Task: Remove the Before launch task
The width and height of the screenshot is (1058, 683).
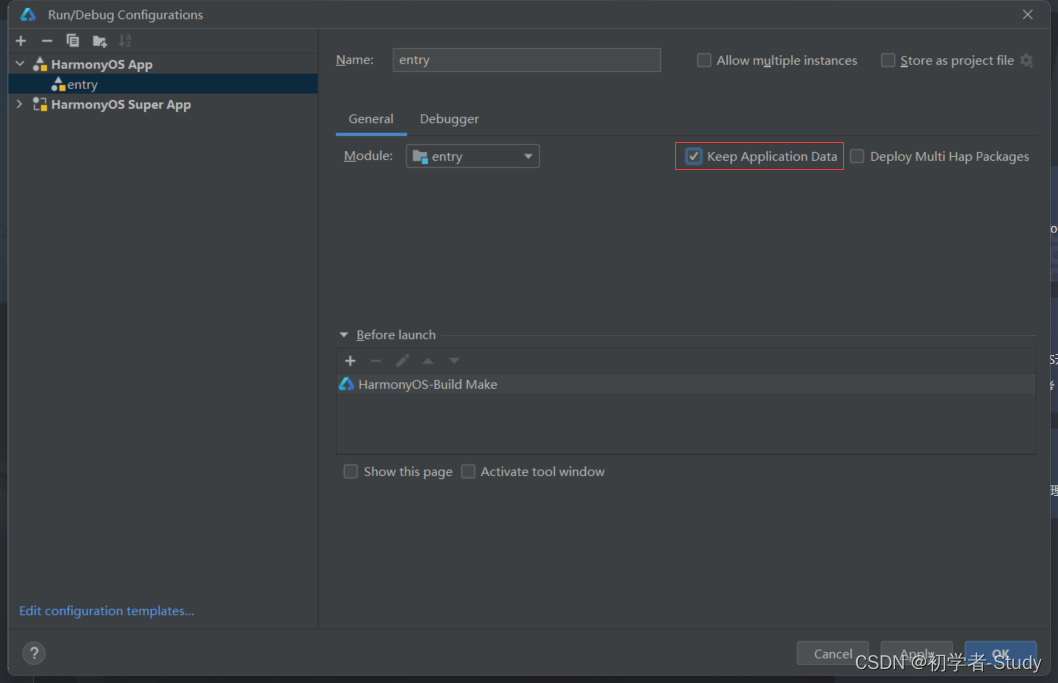Action: (376, 361)
